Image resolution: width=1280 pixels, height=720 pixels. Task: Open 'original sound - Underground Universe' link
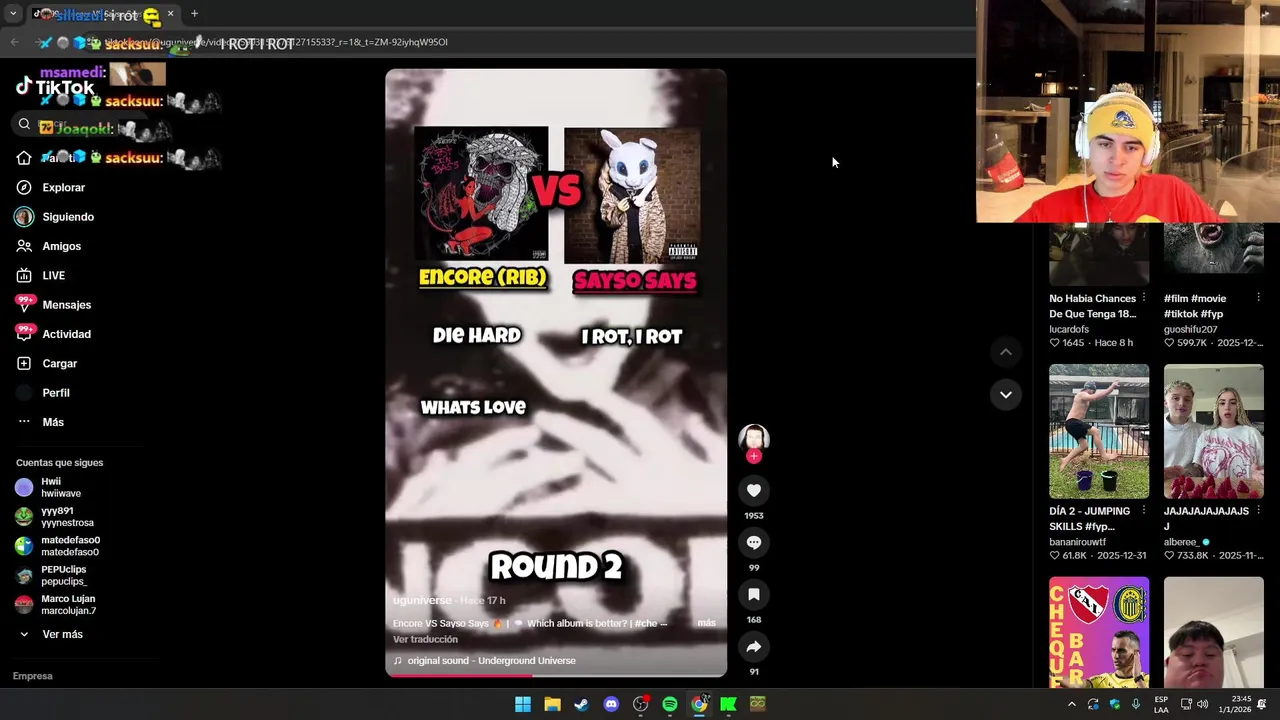pos(491,661)
